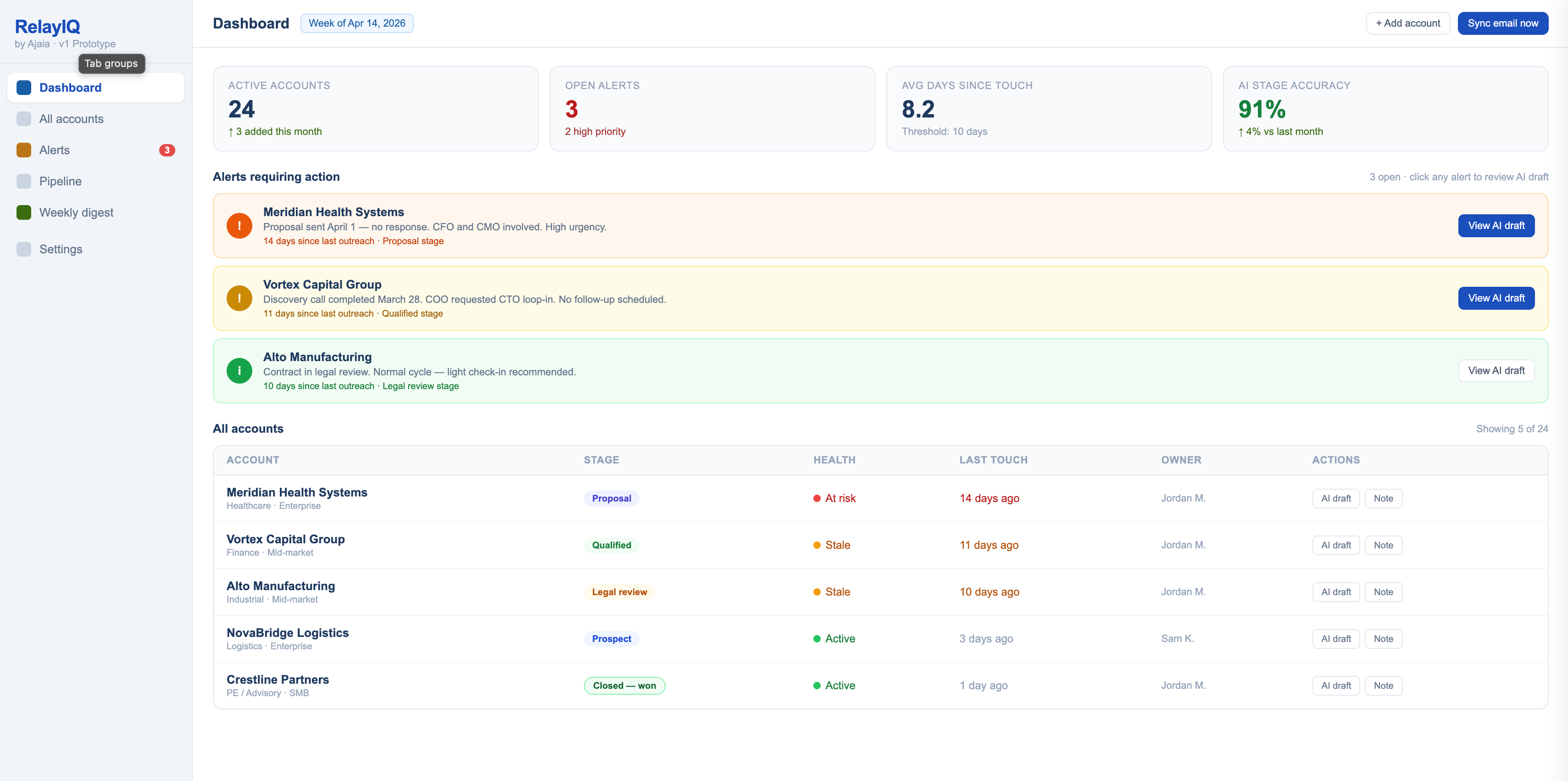The height and width of the screenshot is (781, 1568).
Task: Add a Note in Vortex Capital Group row
Action: [x=1383, y=546]
